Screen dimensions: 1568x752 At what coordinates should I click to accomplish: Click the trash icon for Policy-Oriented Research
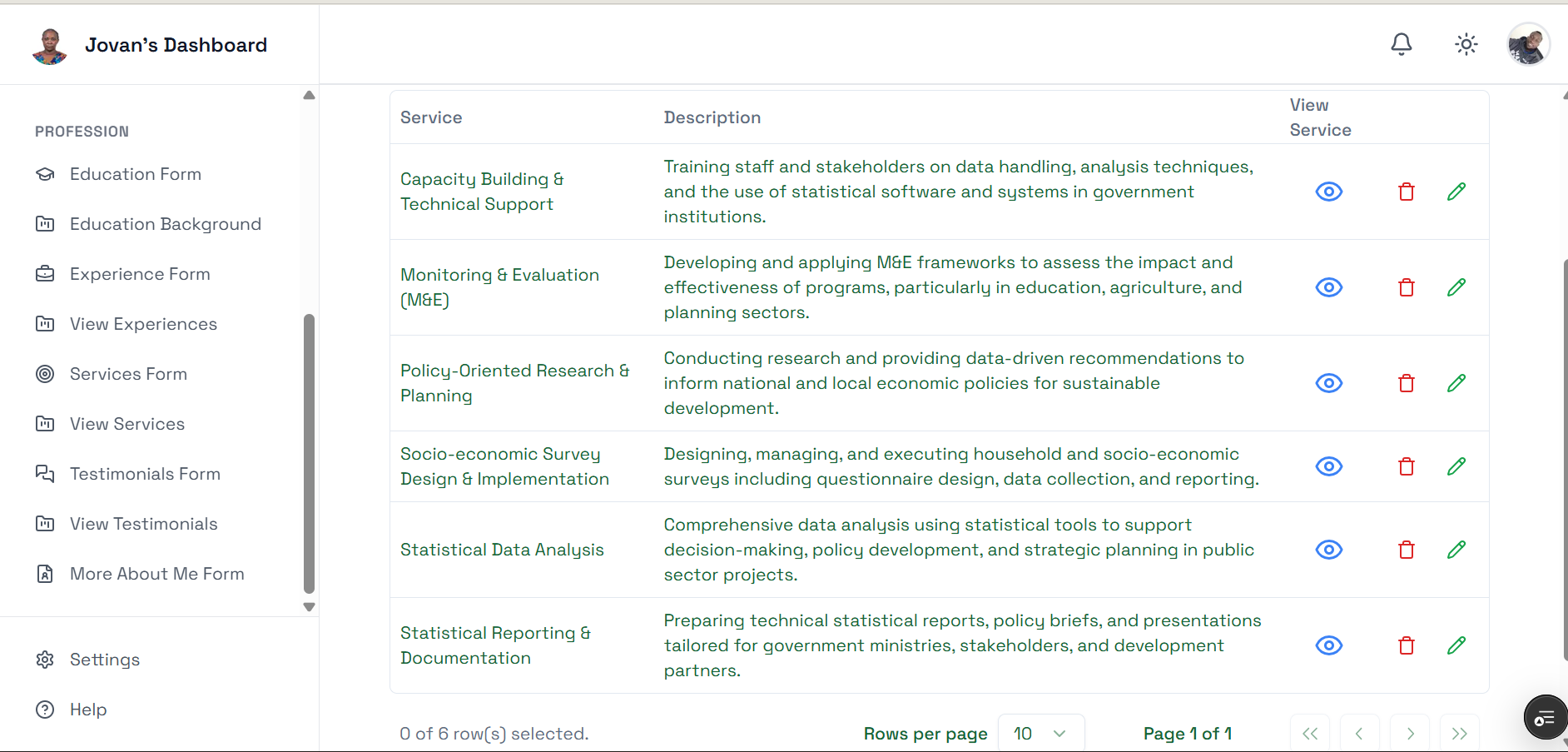point(1407,383)
